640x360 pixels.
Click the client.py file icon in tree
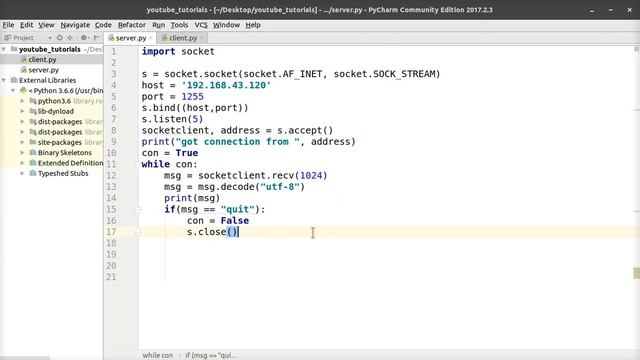[x=24, y=60]
